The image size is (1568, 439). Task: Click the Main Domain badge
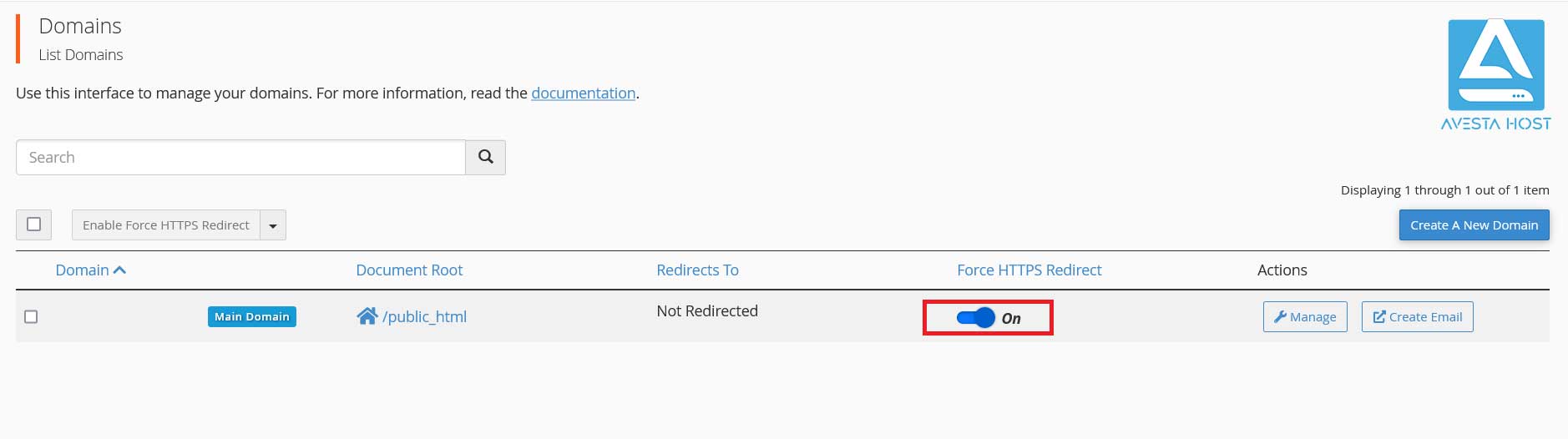251,317
